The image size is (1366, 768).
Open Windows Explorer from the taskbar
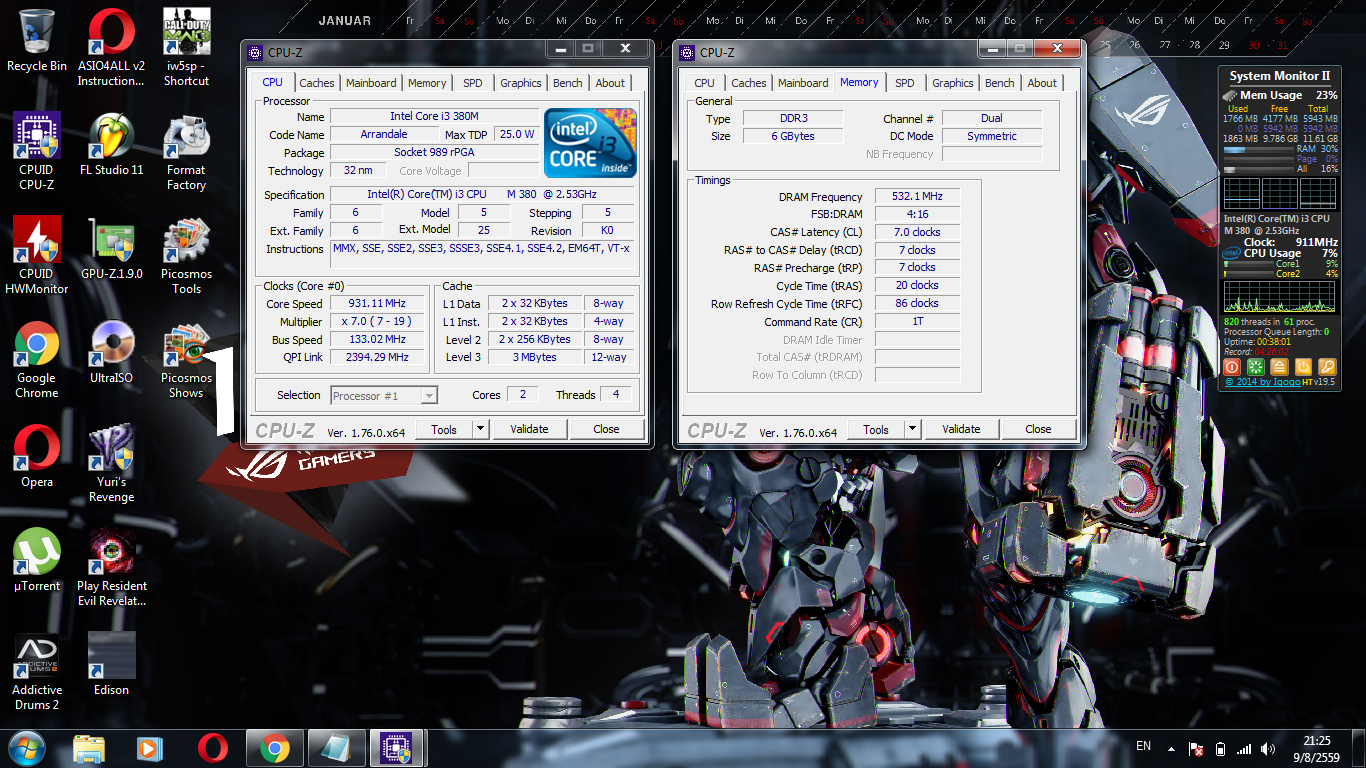coord(89,748)
